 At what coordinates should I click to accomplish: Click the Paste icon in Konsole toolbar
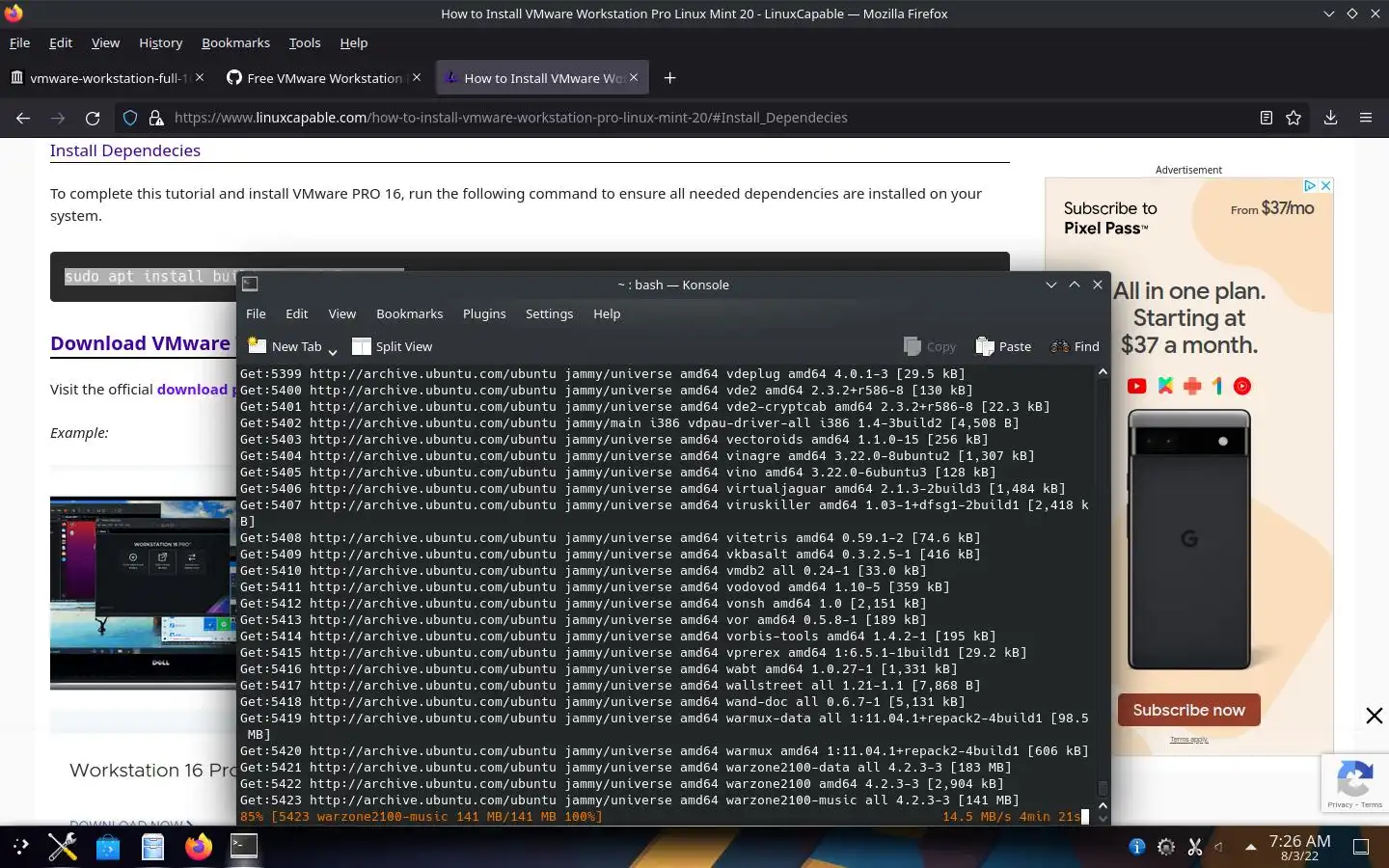(985, 346)
